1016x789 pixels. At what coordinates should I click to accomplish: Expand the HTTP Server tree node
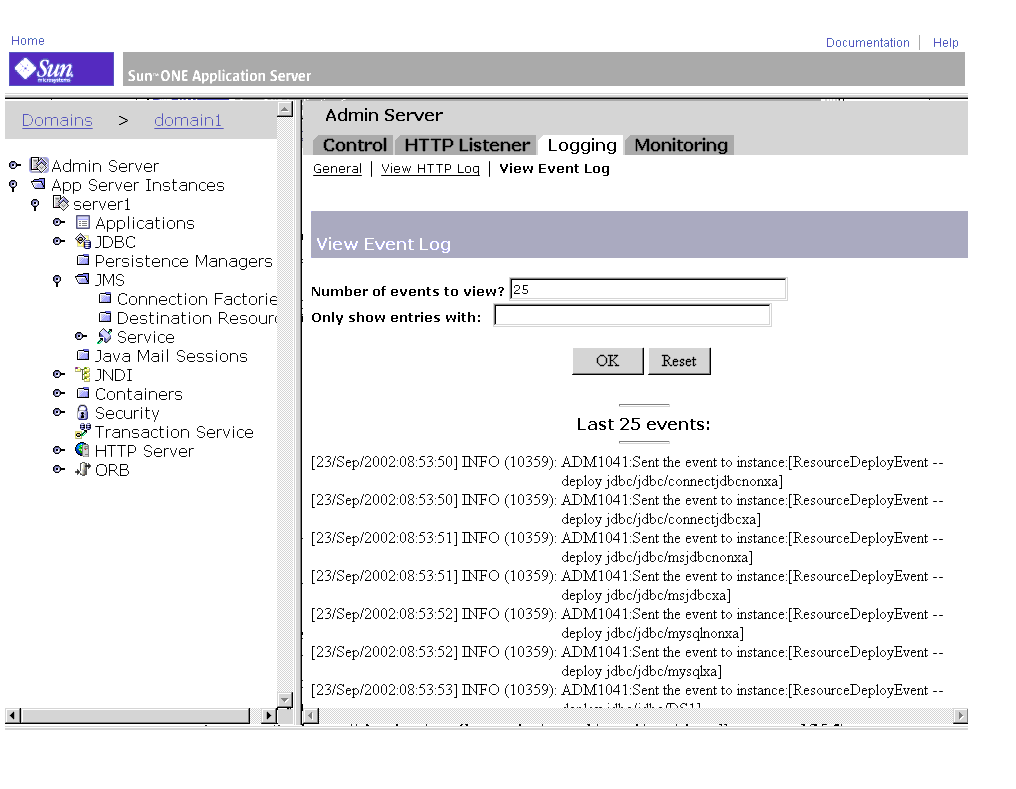click(x=59, y=450)
